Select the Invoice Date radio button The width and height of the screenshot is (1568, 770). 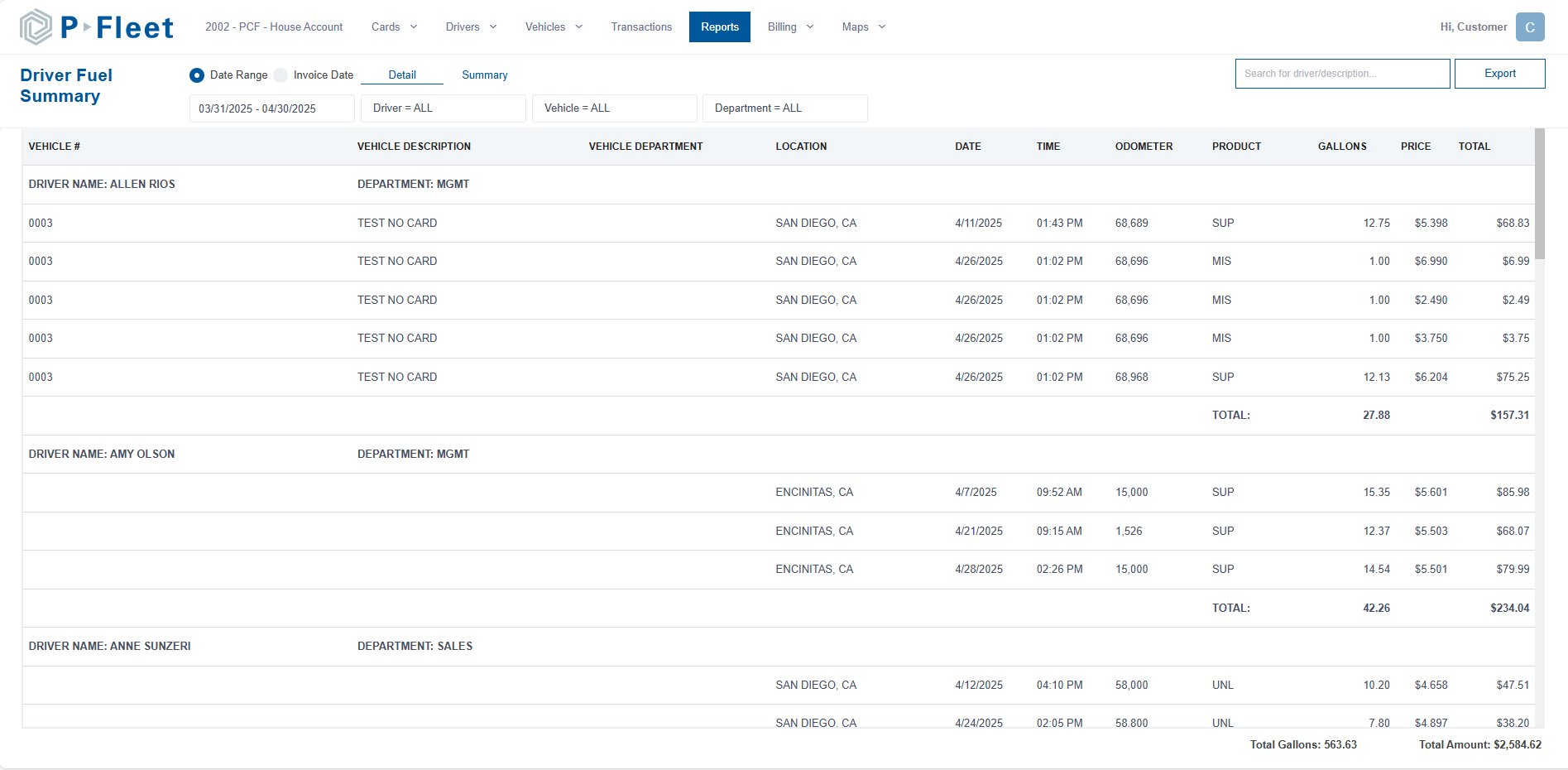(281, 75)
